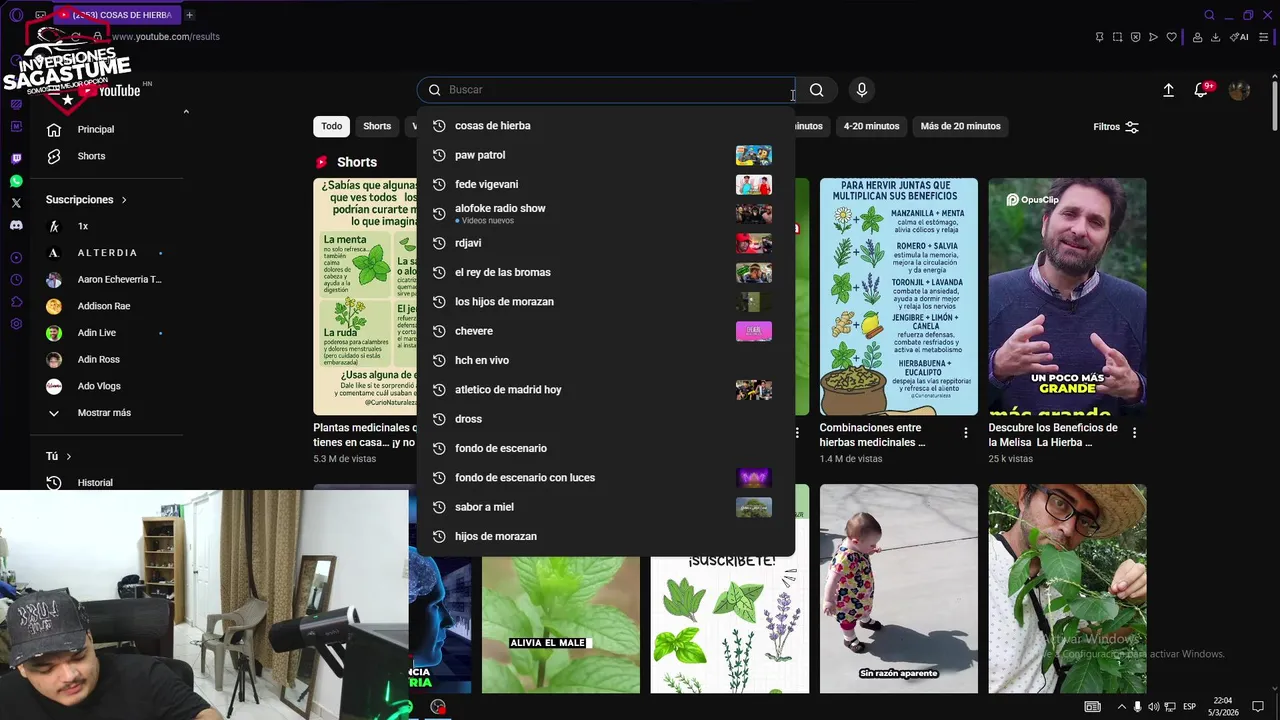The height and width of the screenshot is (720, 1280).
Task: Open the Opera sidebar player icon
Action: coord(16,258)
